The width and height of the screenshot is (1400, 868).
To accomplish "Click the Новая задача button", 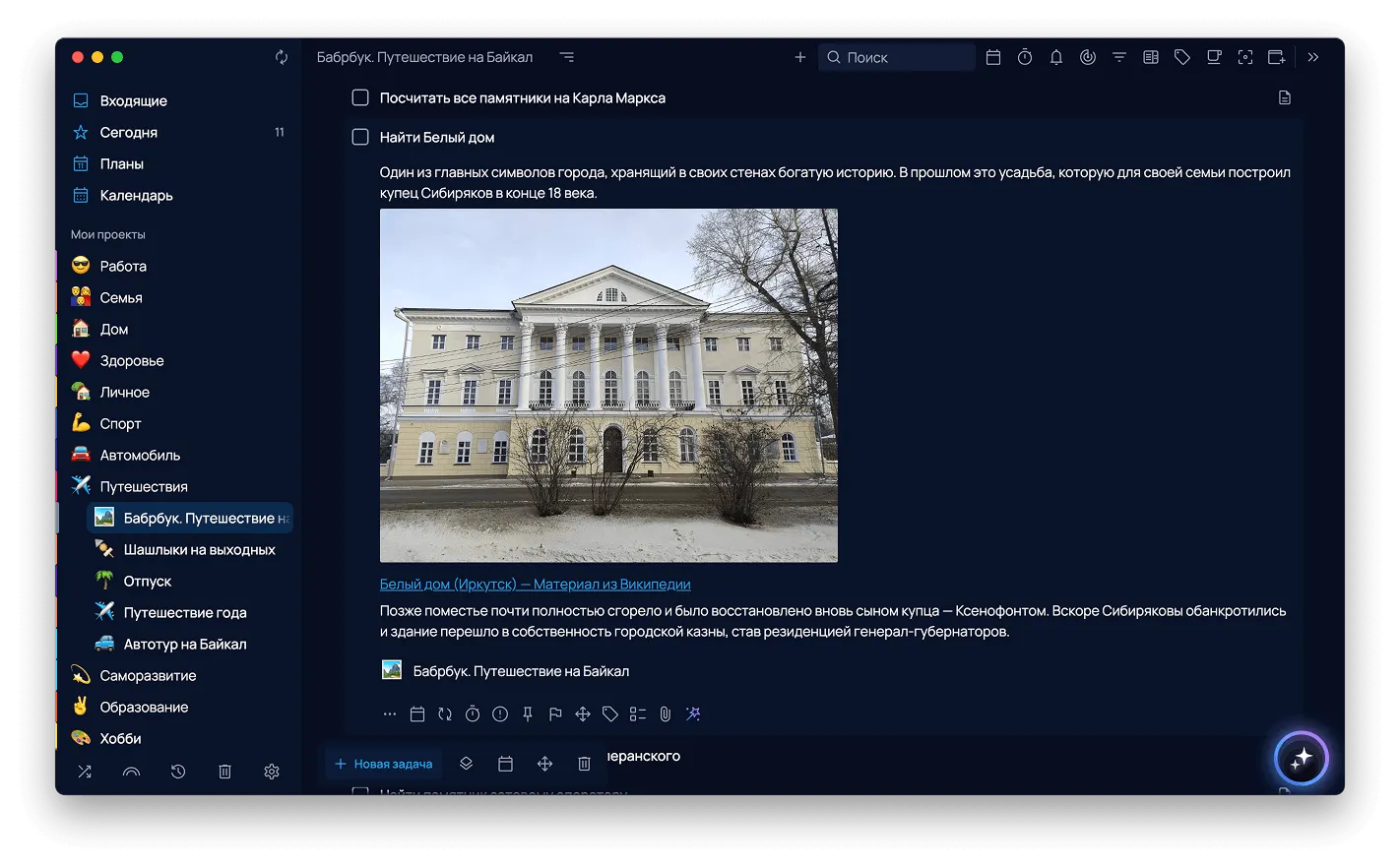I will [x=384, y=764].
